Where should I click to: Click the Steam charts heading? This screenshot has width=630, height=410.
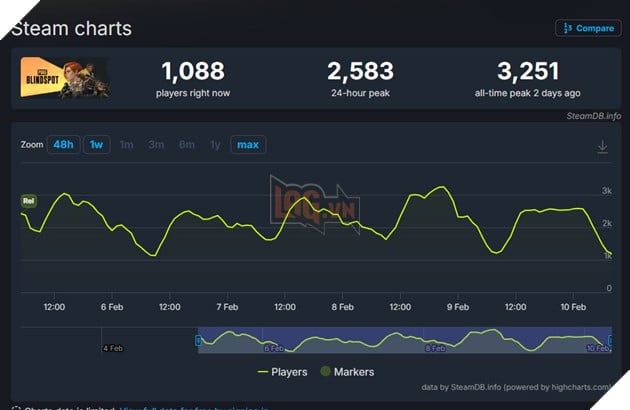72,29
